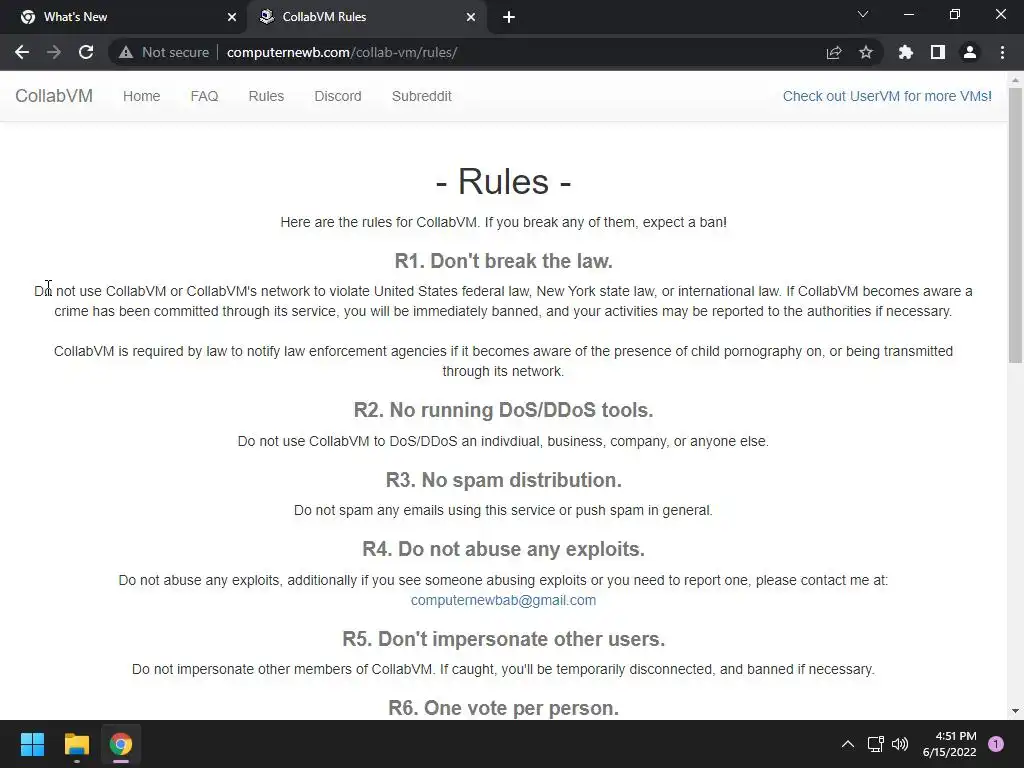Click the CollabVM brand link
Viewport: 1024px width, 768px height.
[x=54, y=96]
